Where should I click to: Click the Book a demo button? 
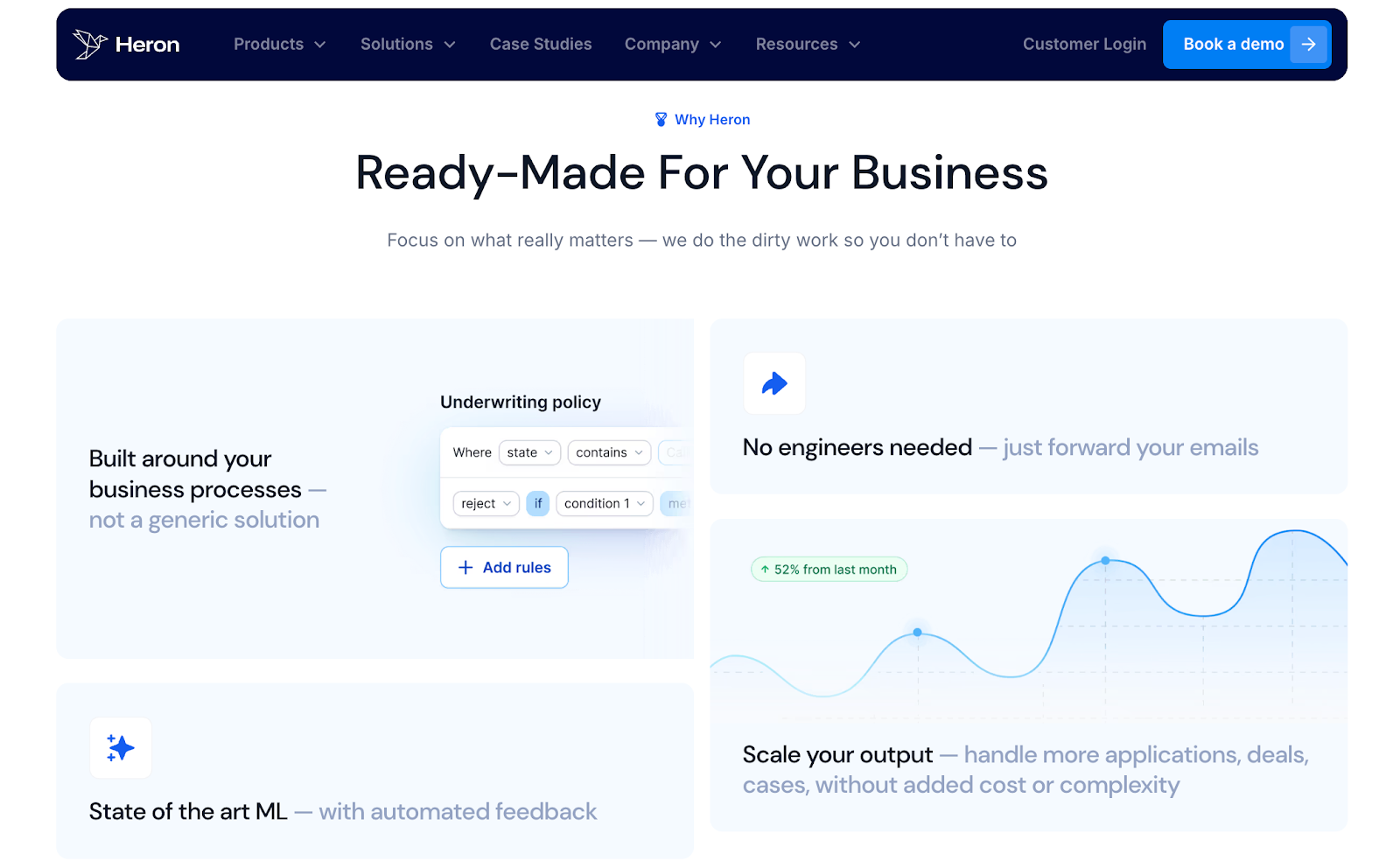1247,44
